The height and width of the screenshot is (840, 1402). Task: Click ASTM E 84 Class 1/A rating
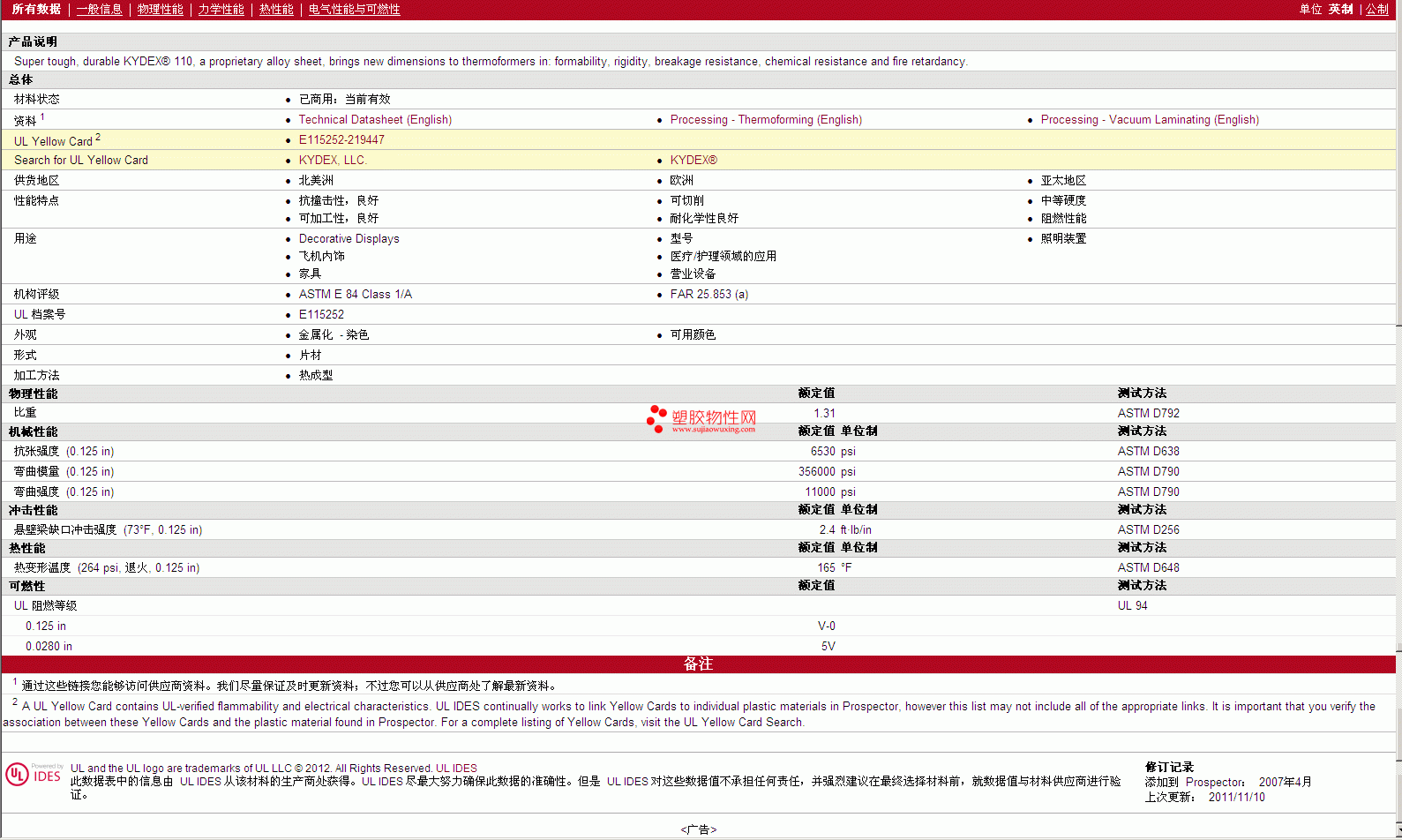coord(355,294)
